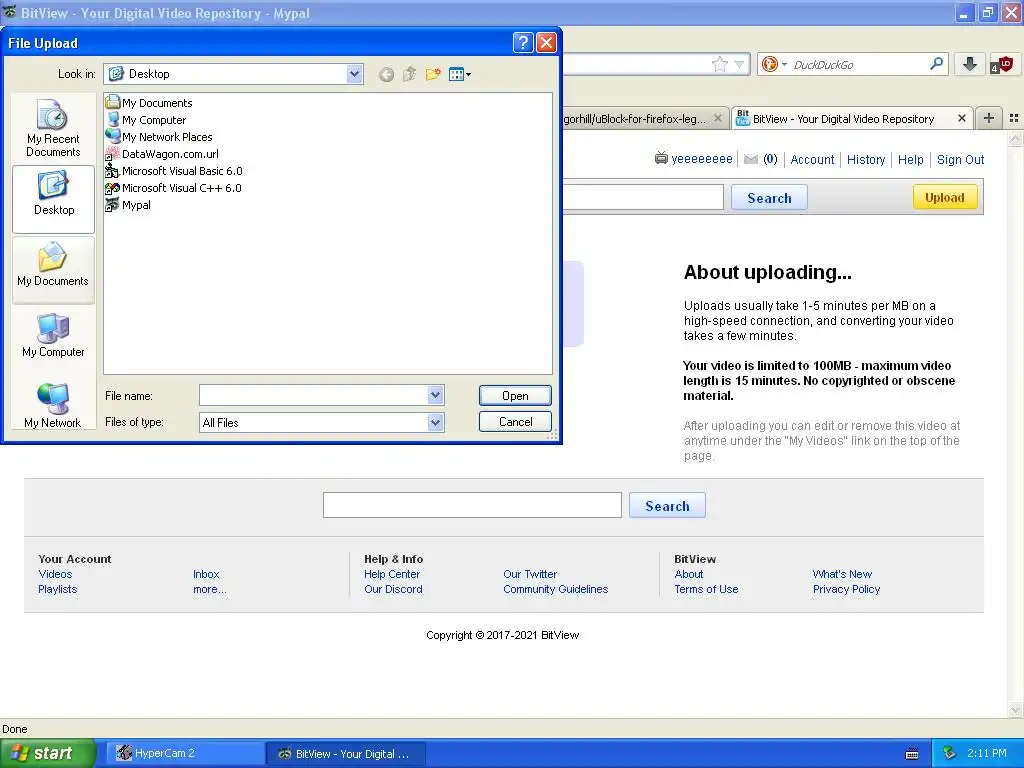
Task: Bookmark page with the star icon
Action: pyautogui.click(x=720, y=64)
